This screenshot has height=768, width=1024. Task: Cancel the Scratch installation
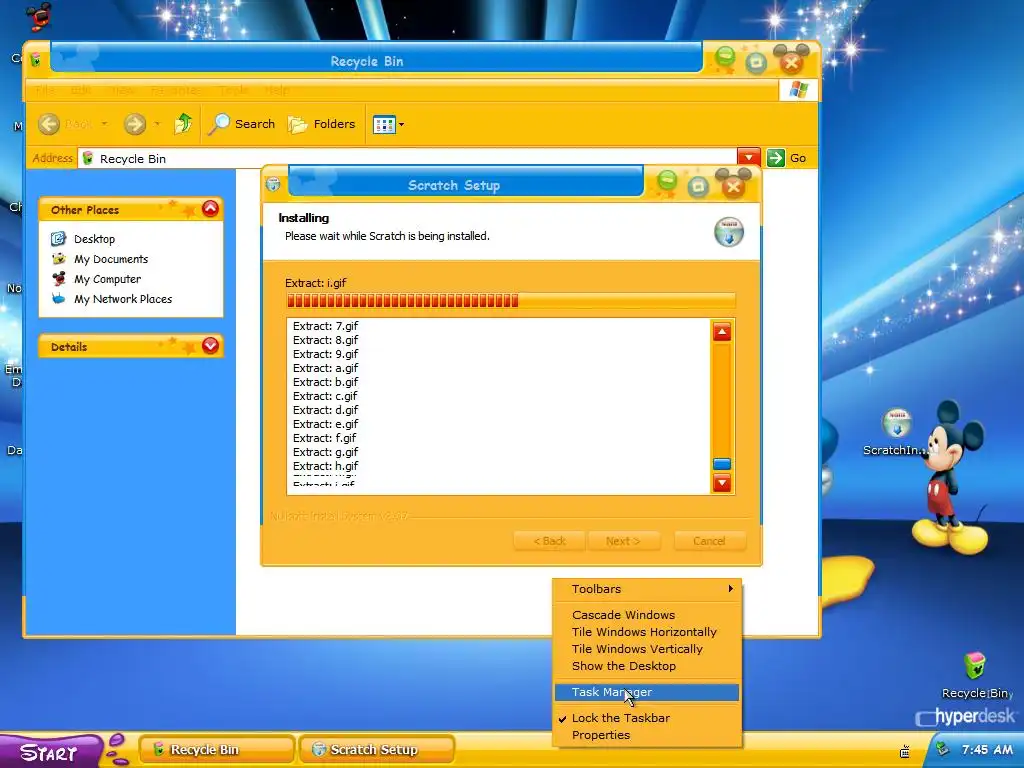point(709,541)
